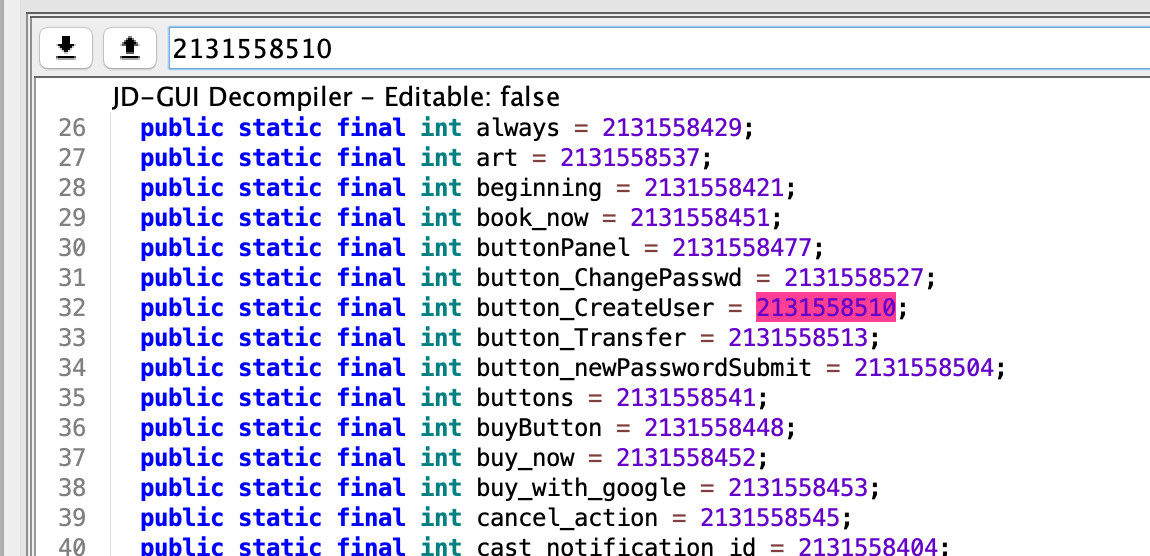The width and height of the screenshot is (1150, 556).
Task: Select the identifier 'buyButton'
Action: point(539,428)
